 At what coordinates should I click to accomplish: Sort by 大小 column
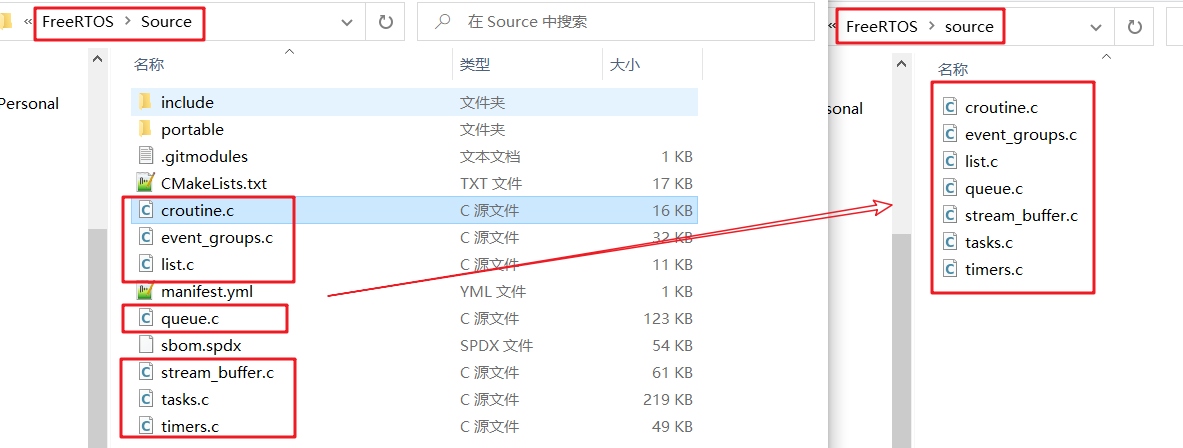tap(624, 65)
